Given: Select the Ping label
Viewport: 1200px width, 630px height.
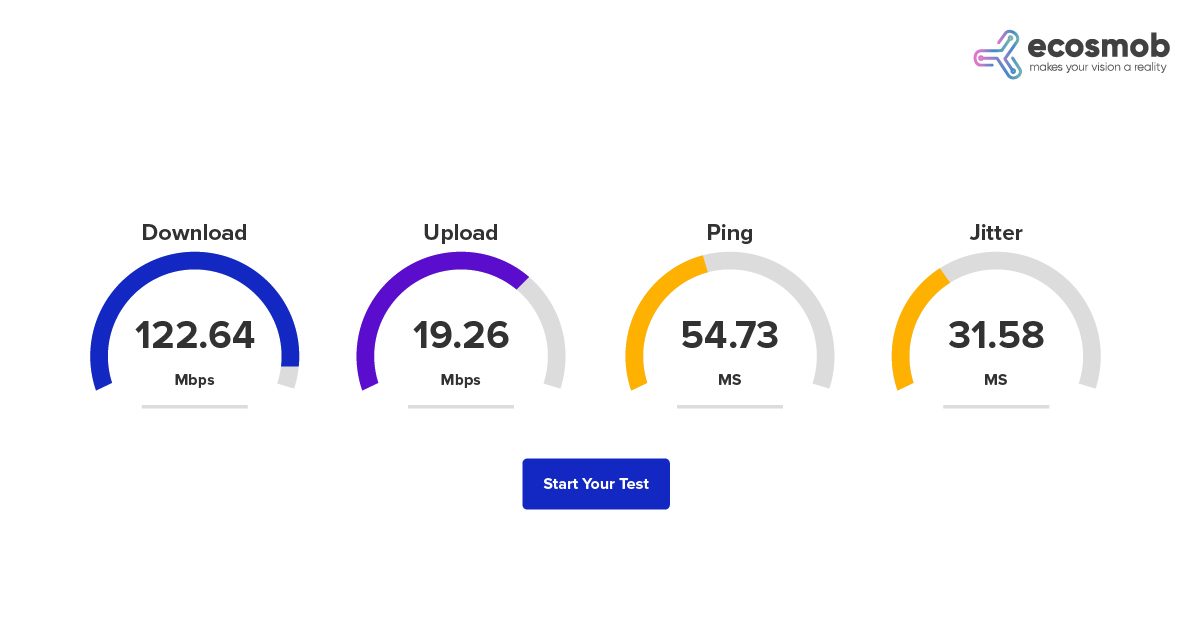Looking at the screenshot, I should pos(730,233).
